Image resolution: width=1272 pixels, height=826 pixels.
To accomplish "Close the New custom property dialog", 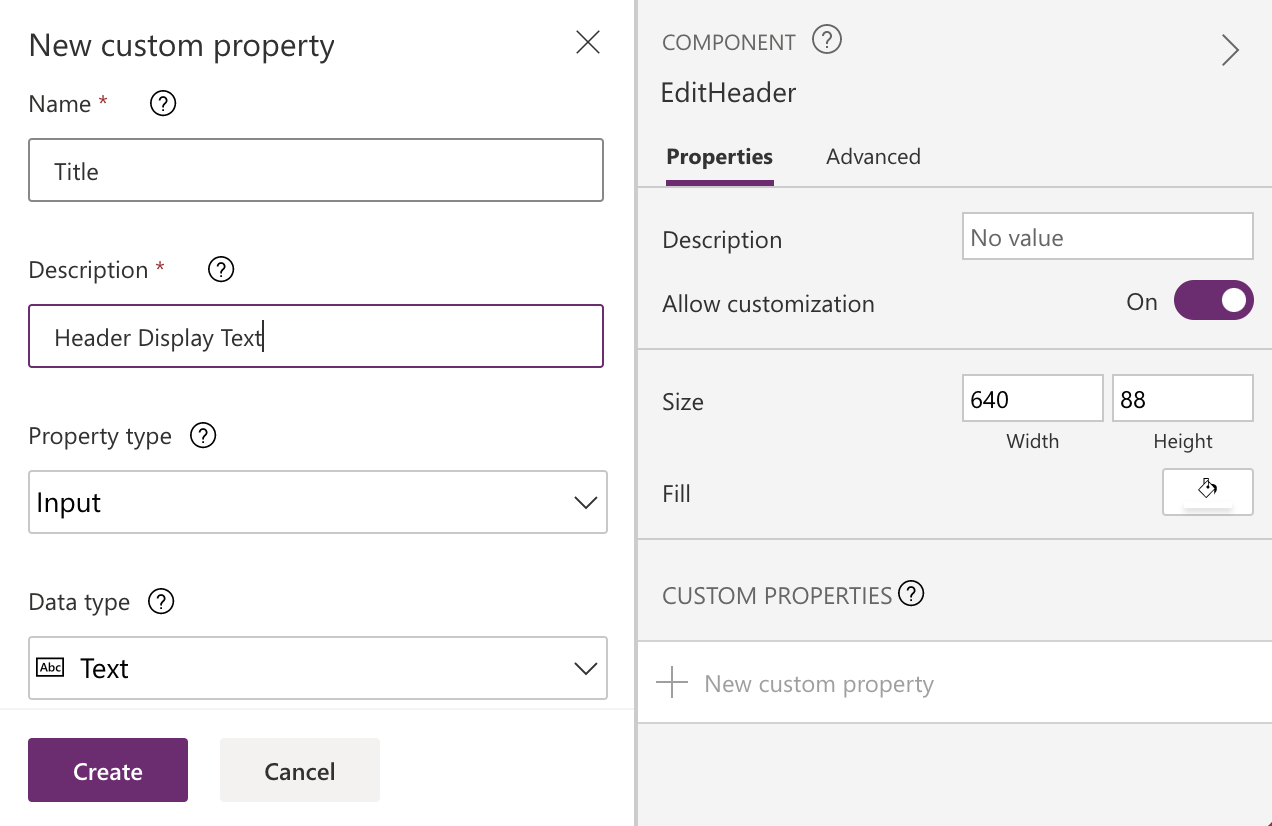I will [x=588, y=42].
